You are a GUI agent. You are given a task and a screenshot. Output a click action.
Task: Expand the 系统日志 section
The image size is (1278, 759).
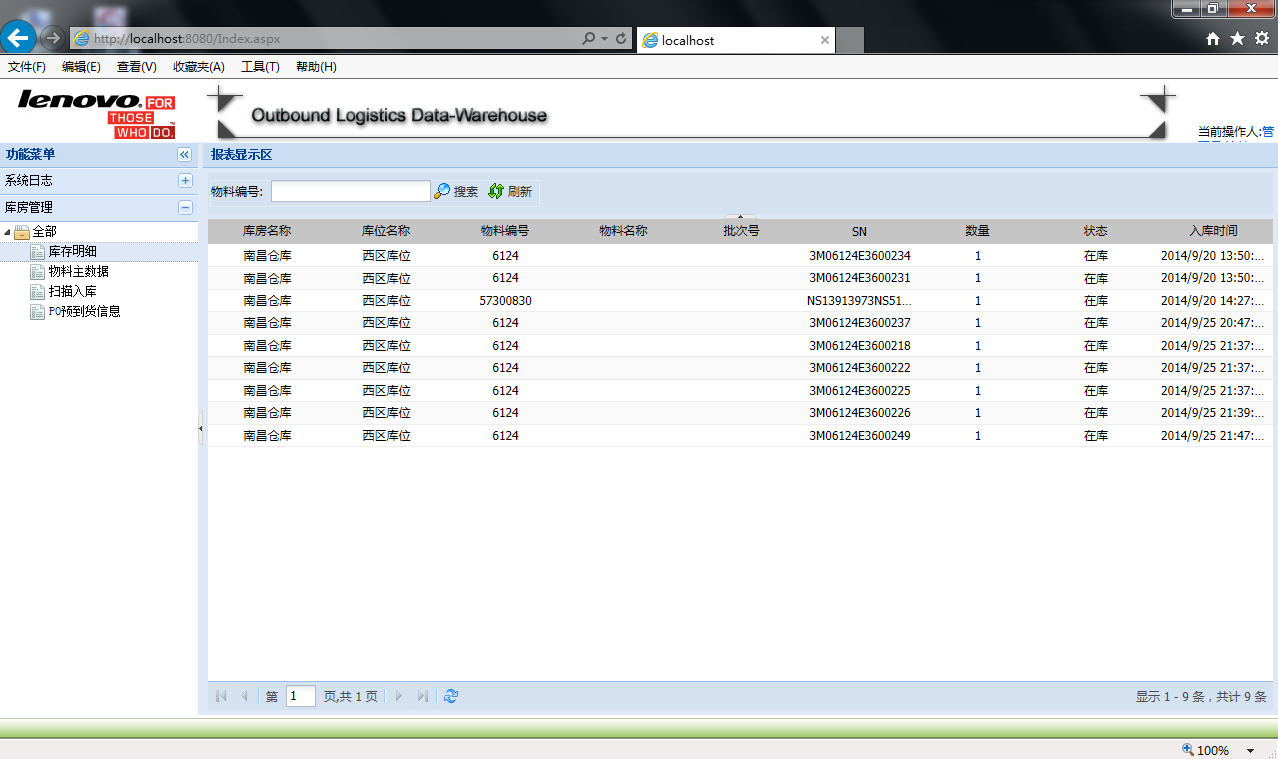tap(185, 181)
